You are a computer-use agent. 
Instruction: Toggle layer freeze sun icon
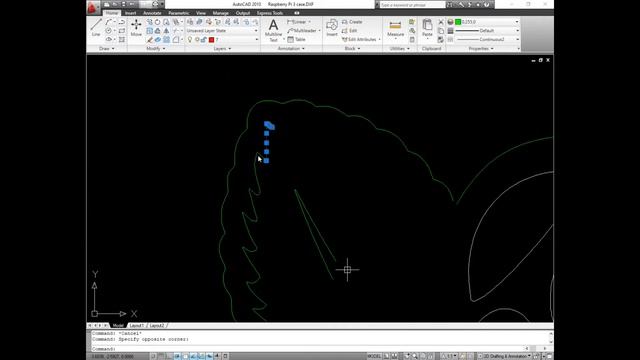(x=197, y=40)
